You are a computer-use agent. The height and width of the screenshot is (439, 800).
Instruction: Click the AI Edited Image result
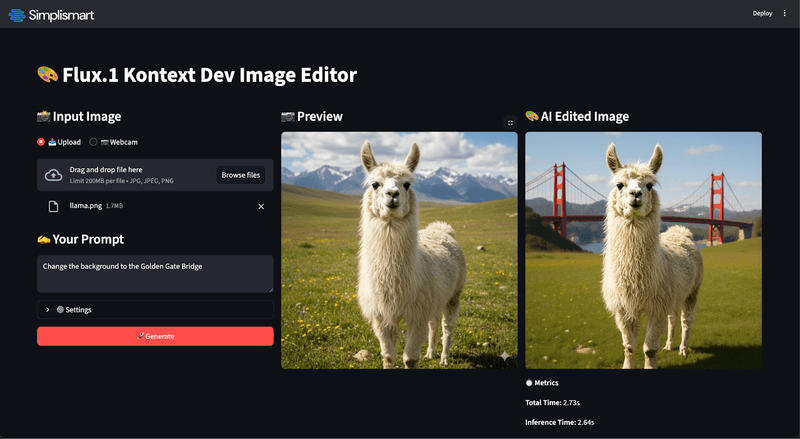point(643,250)
